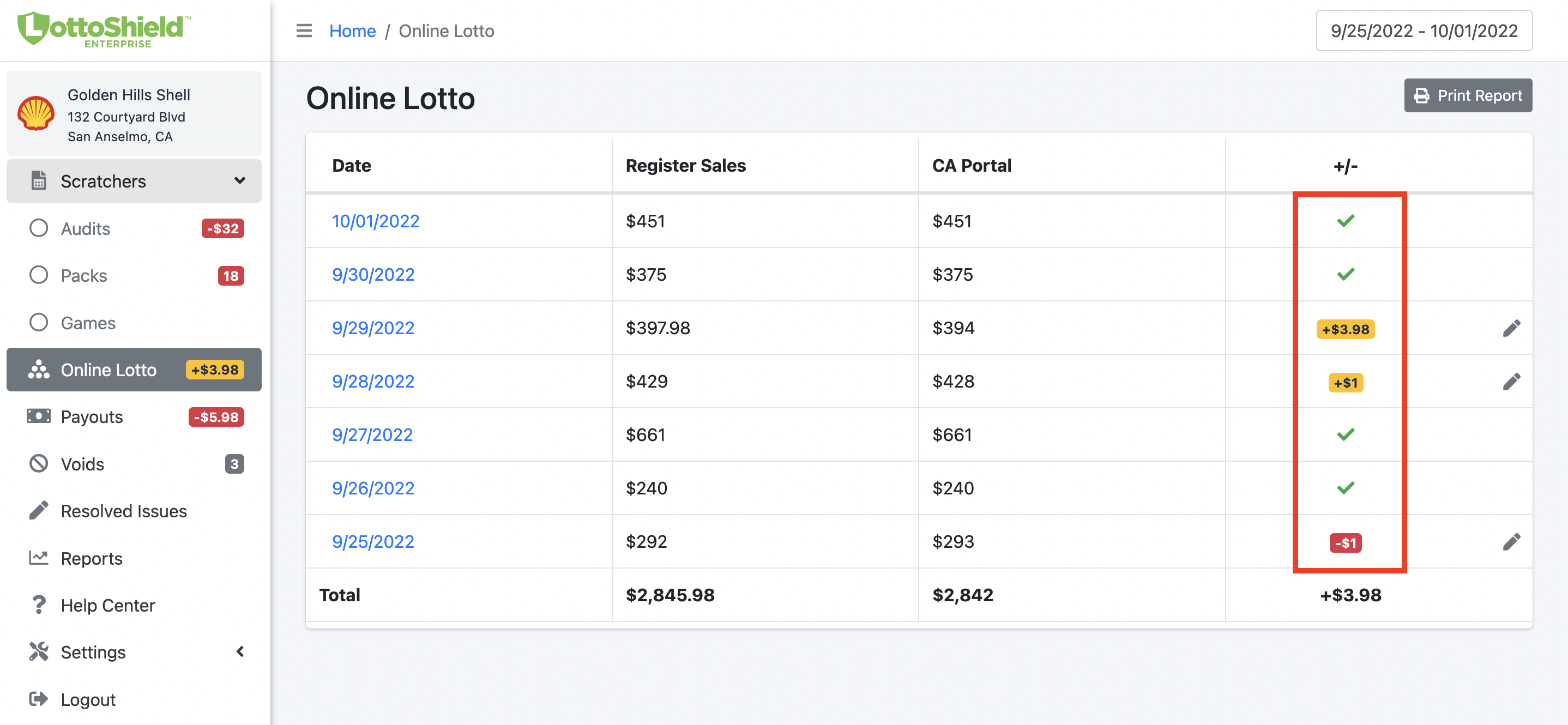Click the Payouts money icon

pyautogui.click(x=39, y=416)
